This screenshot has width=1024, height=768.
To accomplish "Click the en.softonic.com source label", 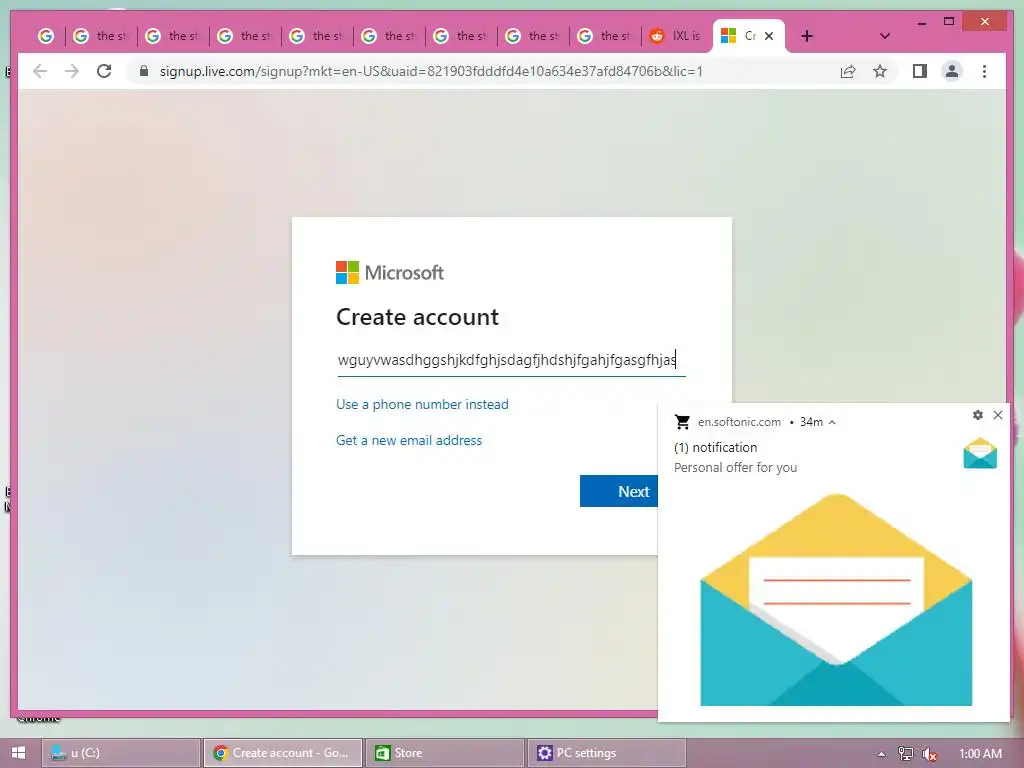I will click(739, 422).
